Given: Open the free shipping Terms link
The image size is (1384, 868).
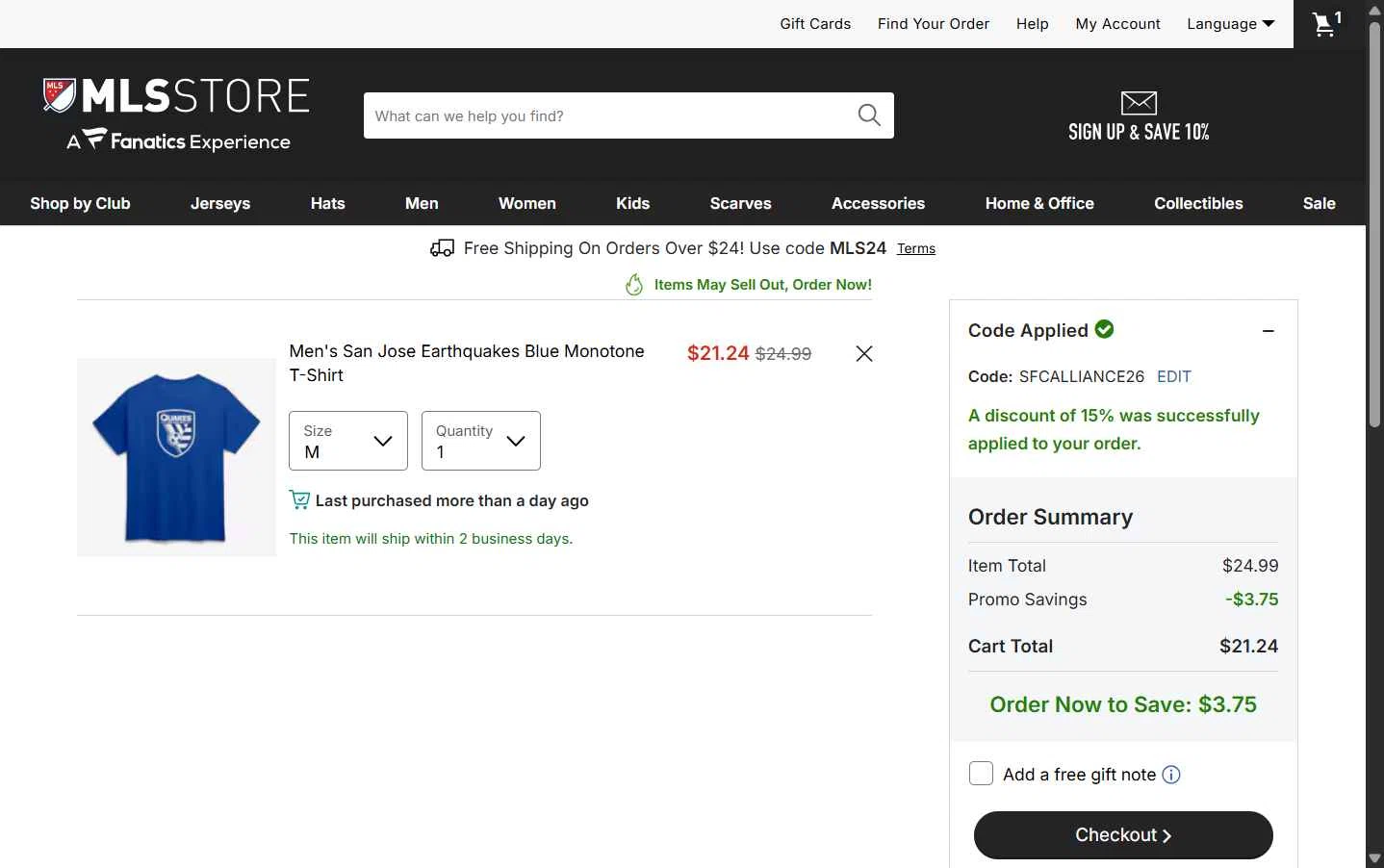Looking at the screenshot, I should (x=916, y=248).
